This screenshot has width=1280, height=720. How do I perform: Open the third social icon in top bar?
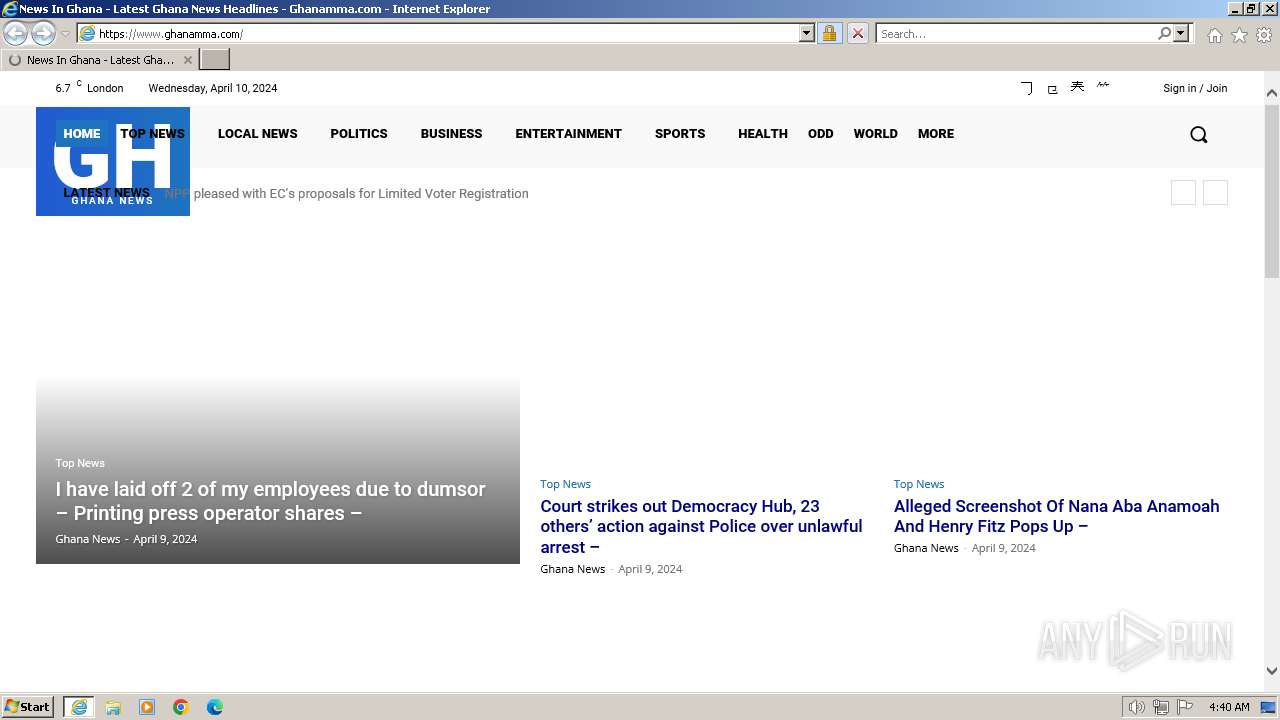click(1077, 87)
